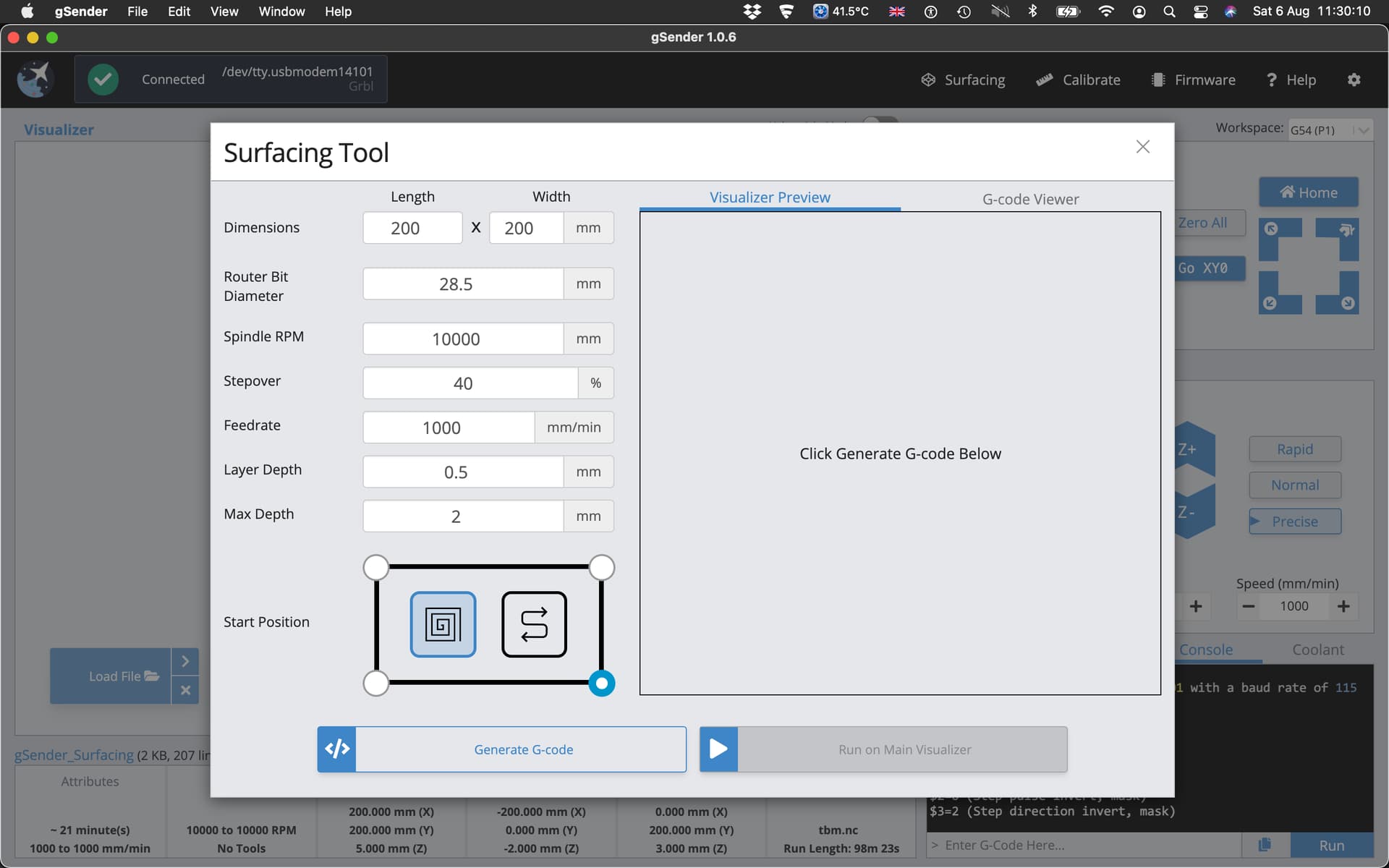This screenshot has height=868, width=1389.
Task: Edit the Spindle RPM field
Action: click(x=463, y=339)
